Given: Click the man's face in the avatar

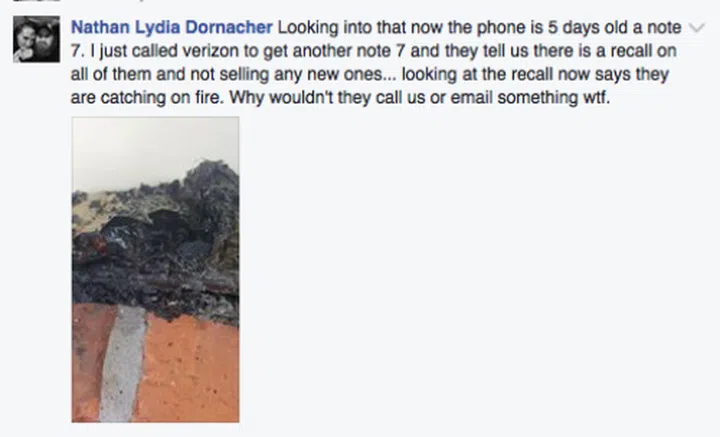Looking at the screenshot, I should 46,37.
